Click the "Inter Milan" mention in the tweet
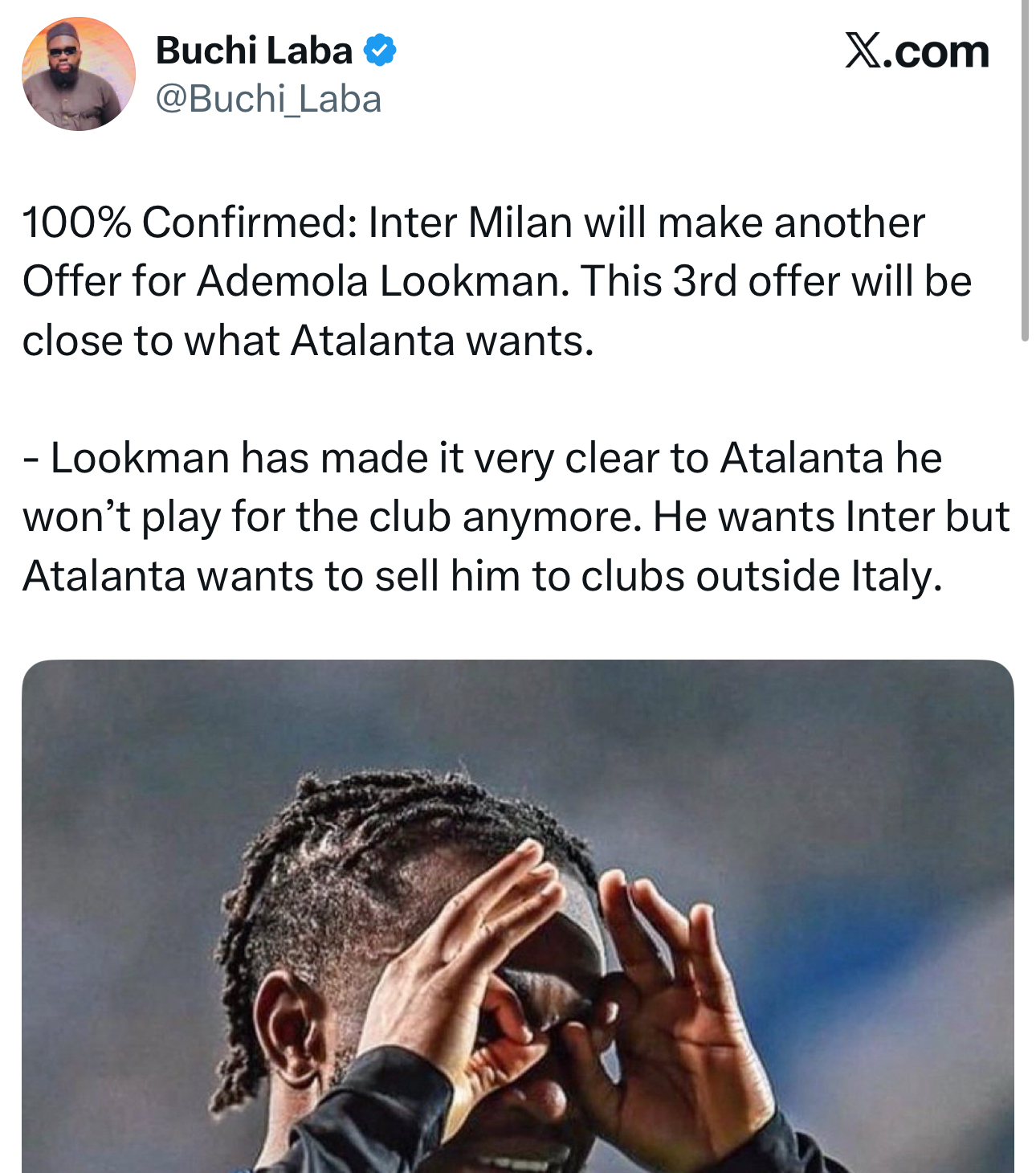Screen dimensions: 1036x1173 pos(470,223)
